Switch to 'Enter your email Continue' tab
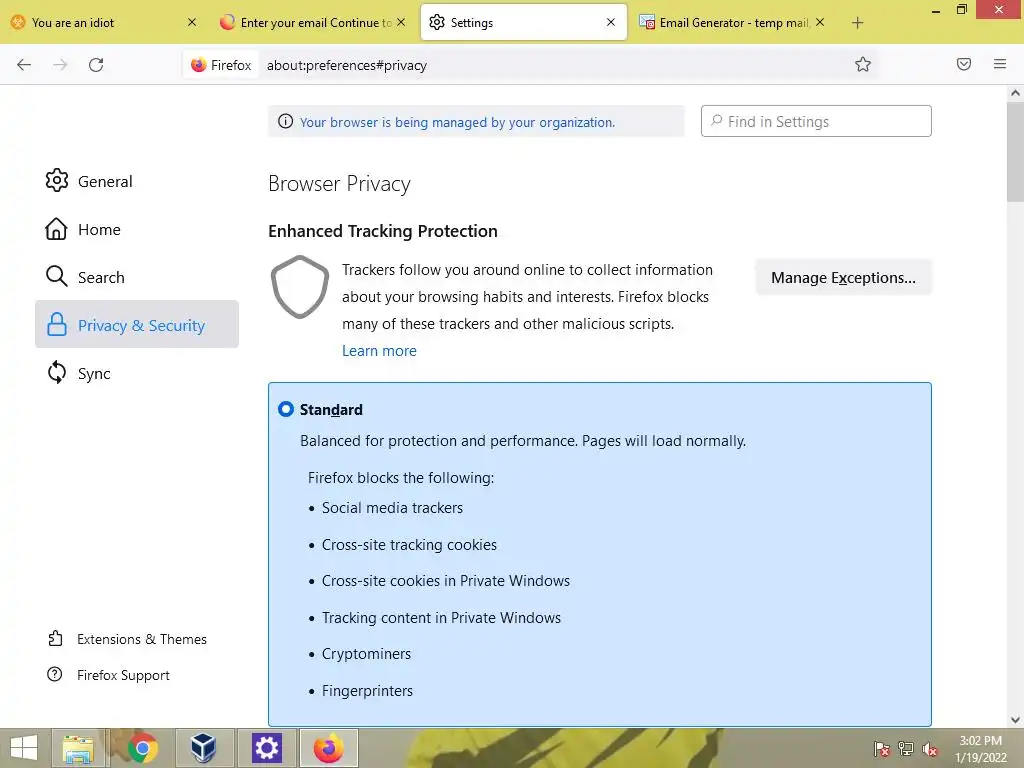The width and height of the screenshot is (1024, 768). (313, 22)
